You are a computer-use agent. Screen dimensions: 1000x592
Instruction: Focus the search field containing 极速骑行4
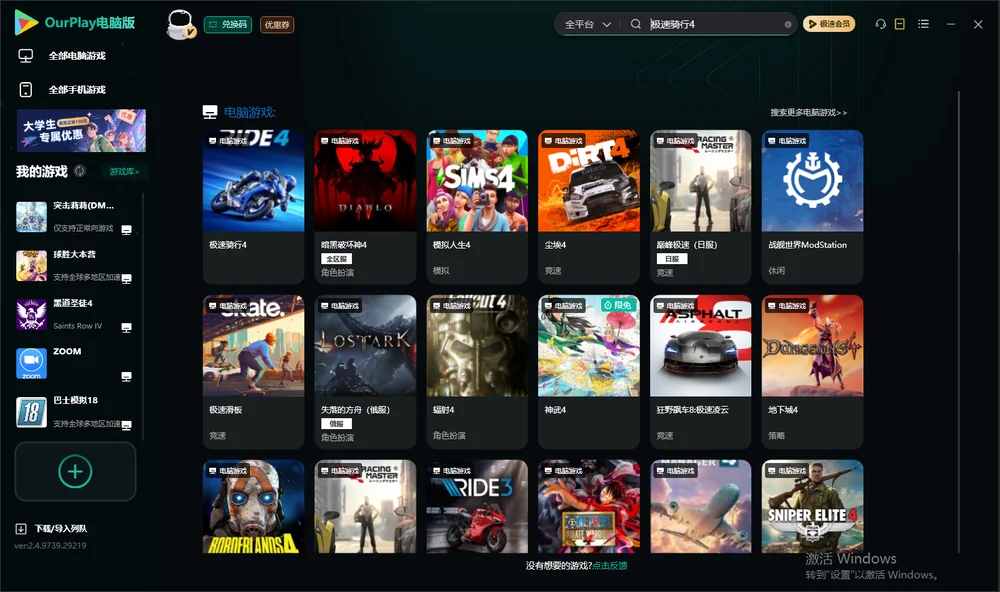(716, 24)
